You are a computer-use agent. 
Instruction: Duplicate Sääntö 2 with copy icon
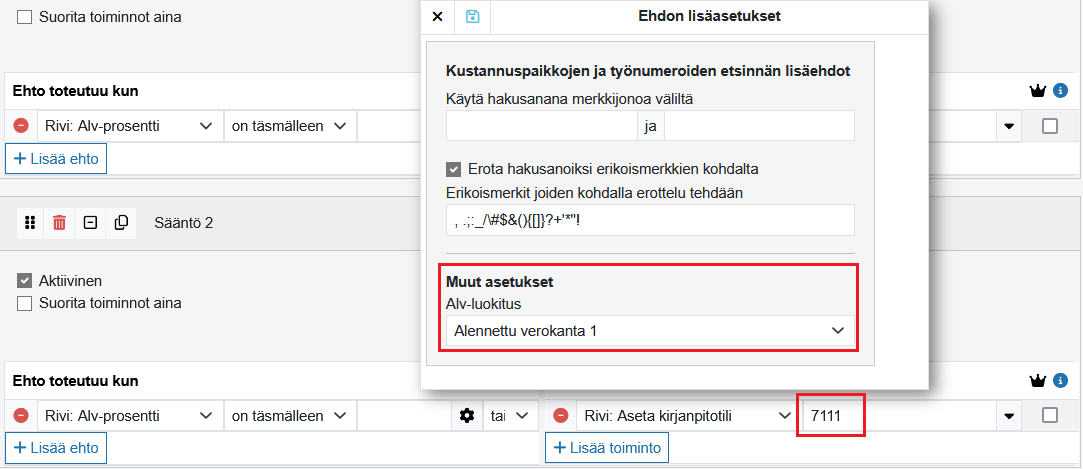click(121, 223)
